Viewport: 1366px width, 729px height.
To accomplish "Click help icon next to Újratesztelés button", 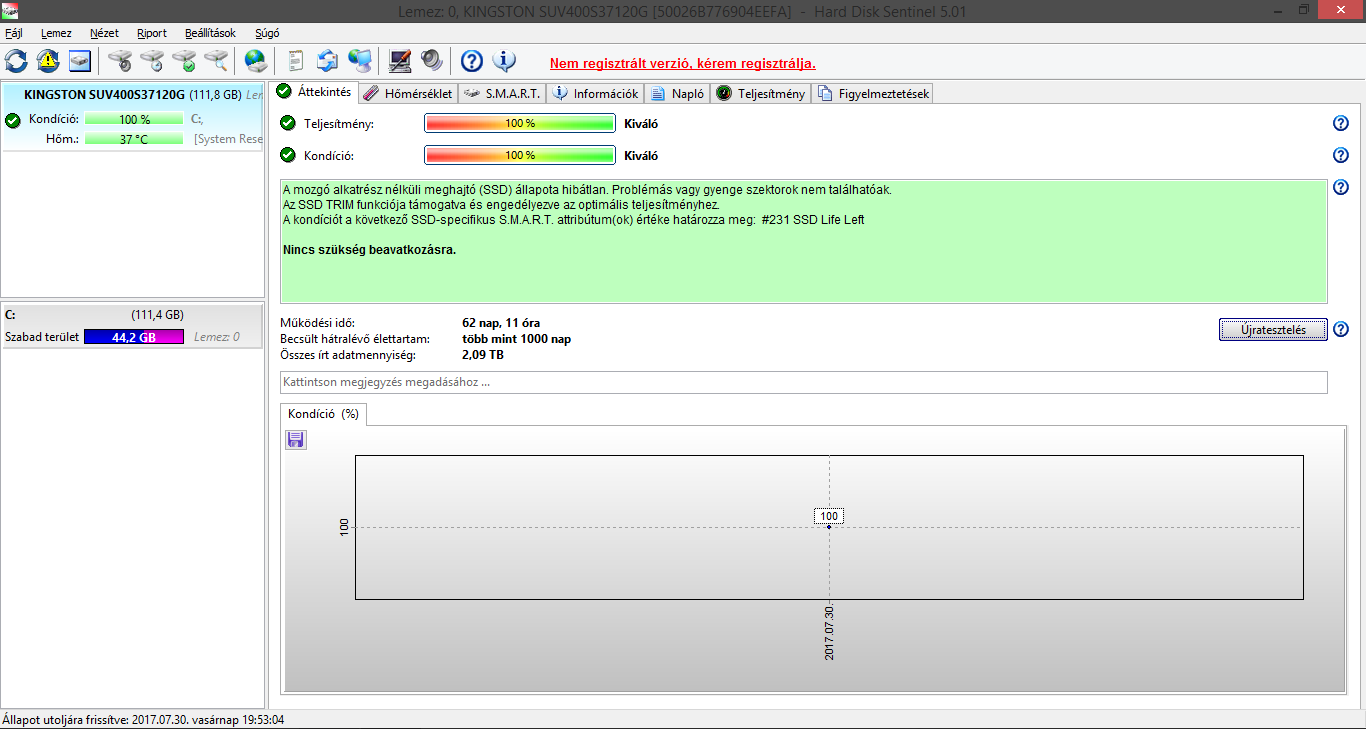I will pos(1341,329).
